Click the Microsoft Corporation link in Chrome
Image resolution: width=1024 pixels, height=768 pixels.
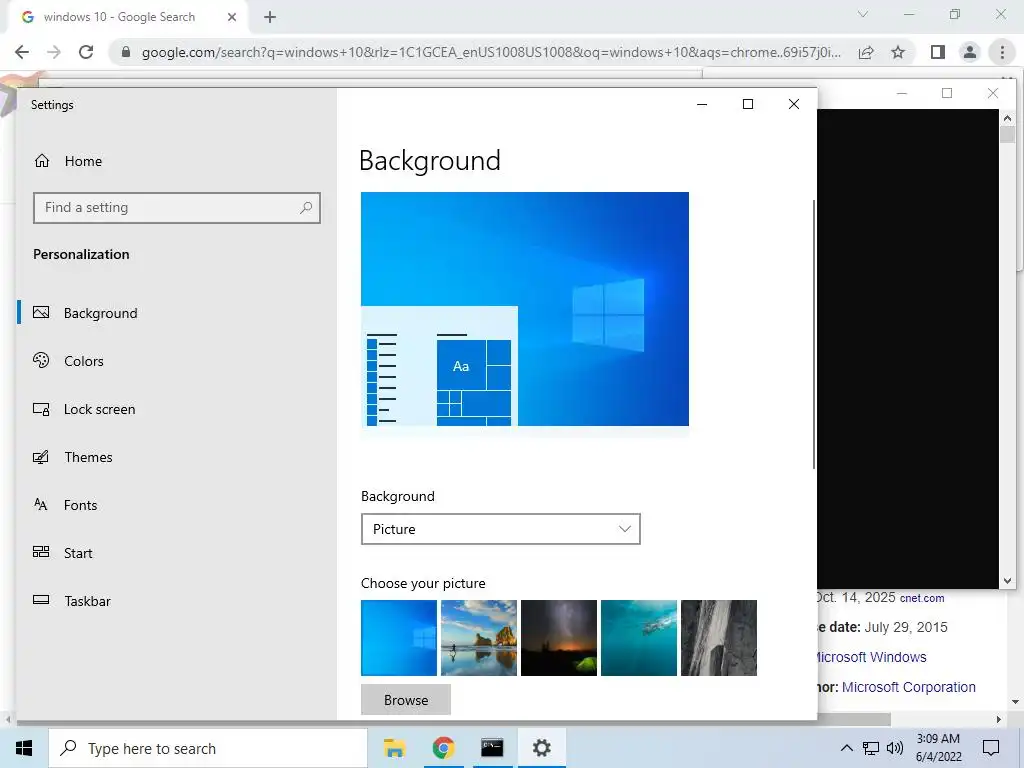click(908, 687)
